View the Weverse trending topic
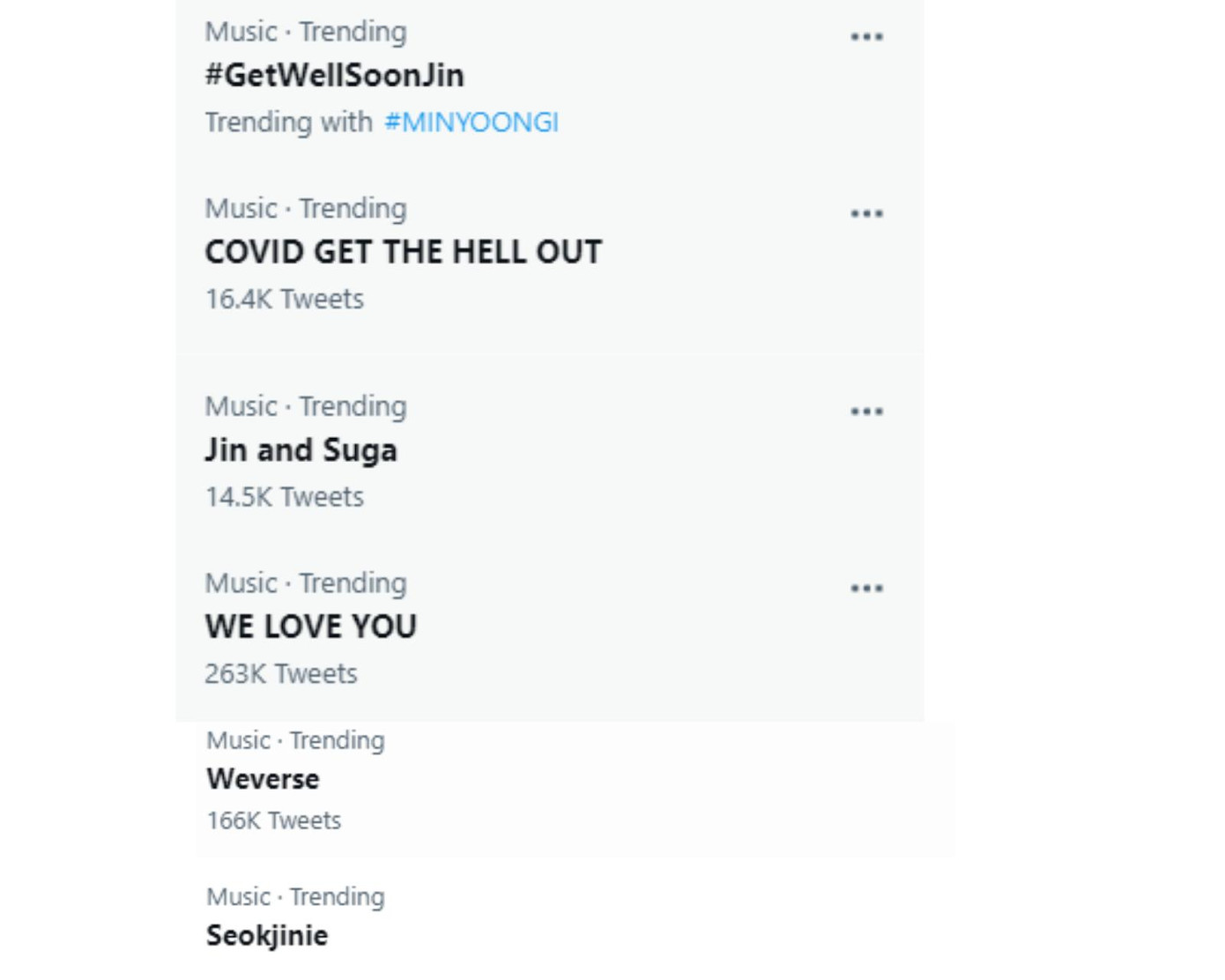The width and height of the screenshot is (1225, 980). (x=262, y=779)
